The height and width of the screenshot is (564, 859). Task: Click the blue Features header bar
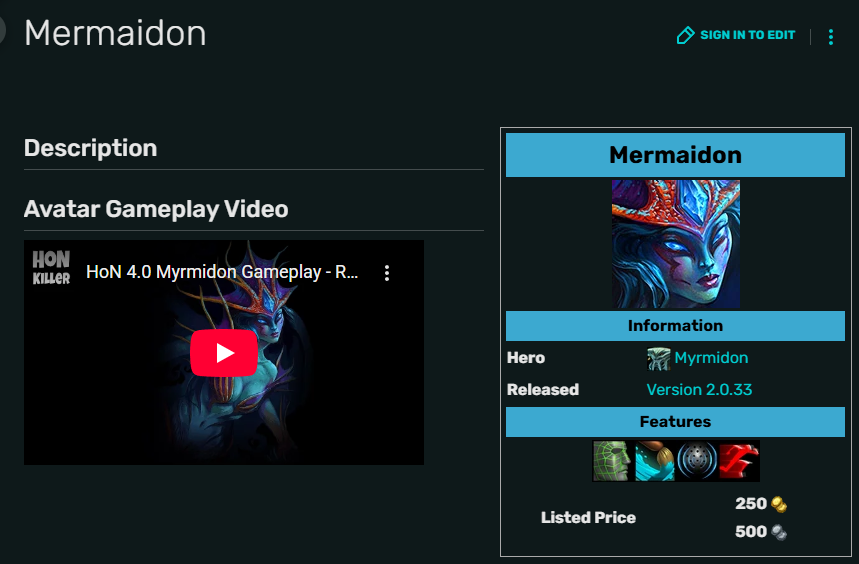tap(675, 422)
